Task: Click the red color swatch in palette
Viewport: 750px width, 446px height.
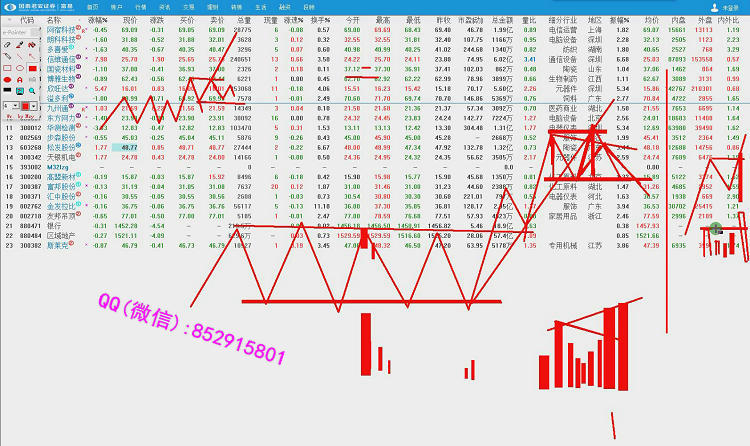Action: pos(26,105)
